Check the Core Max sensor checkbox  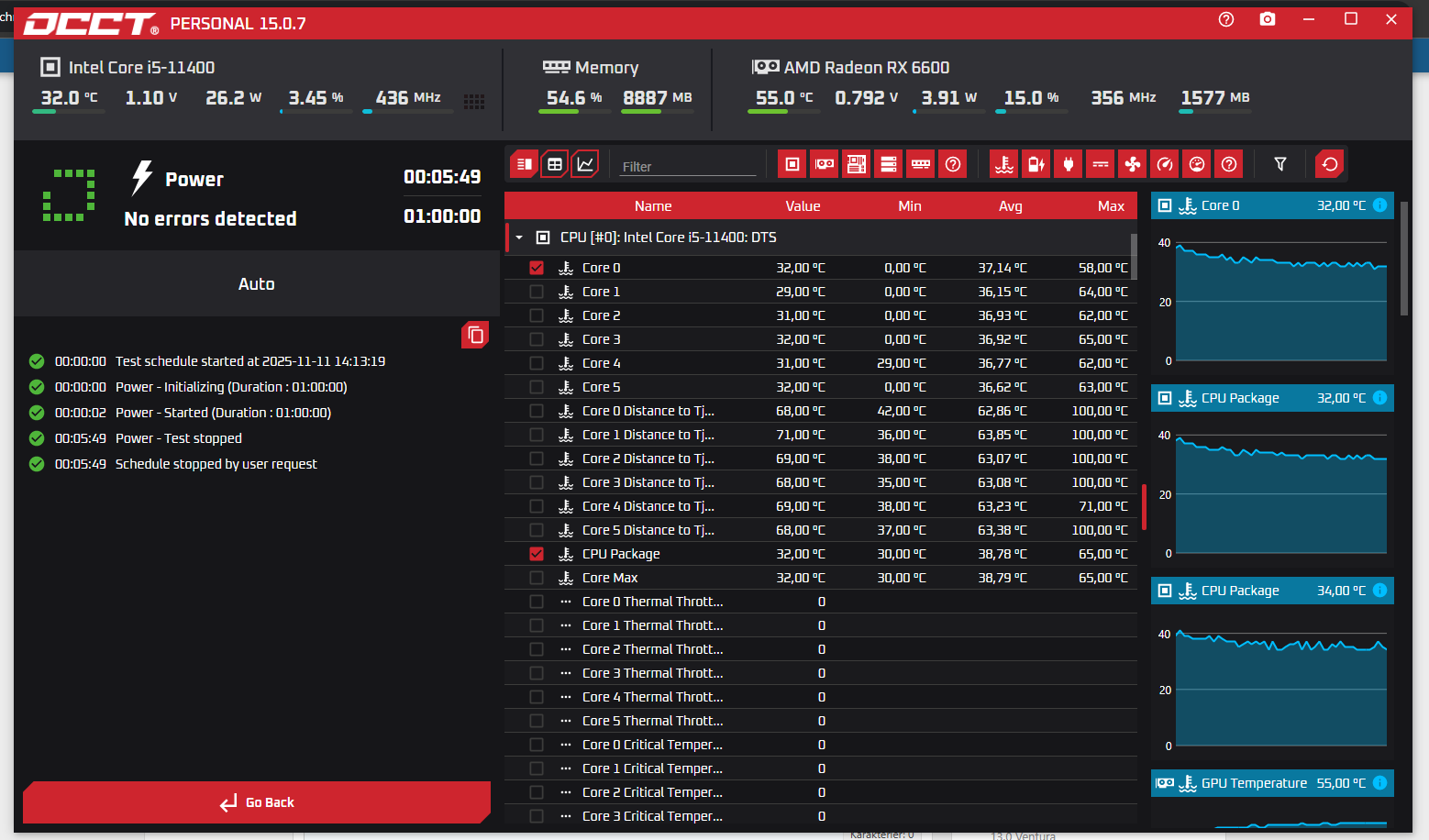(537, 578)
